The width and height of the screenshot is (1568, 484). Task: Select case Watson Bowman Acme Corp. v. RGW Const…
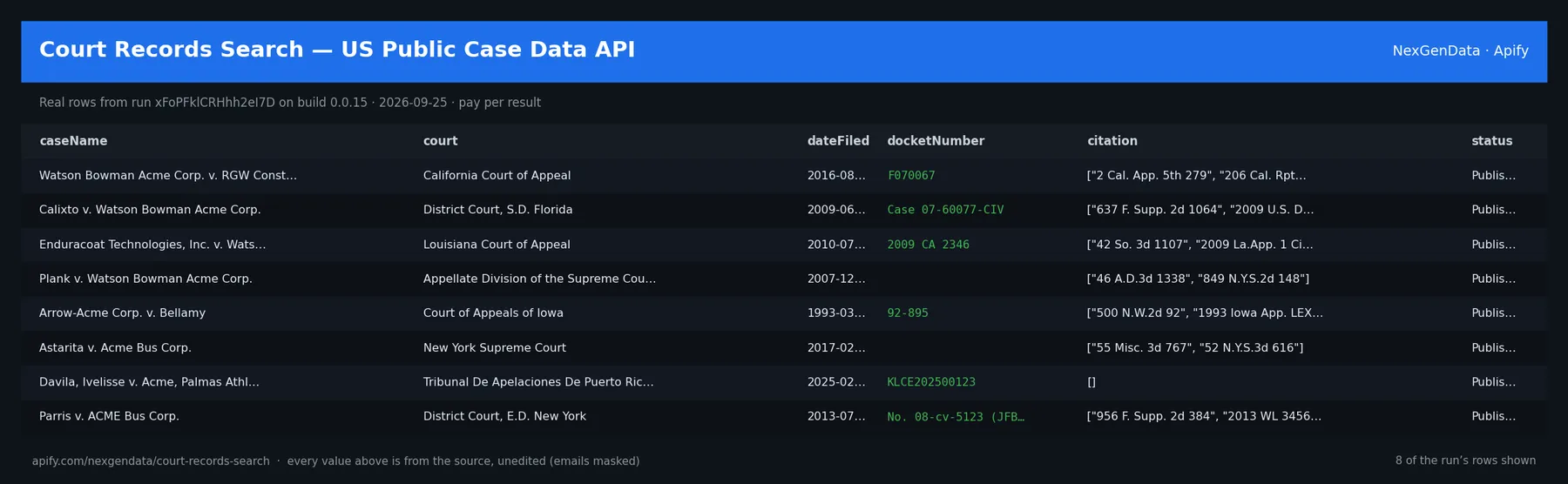pos(168,176)
